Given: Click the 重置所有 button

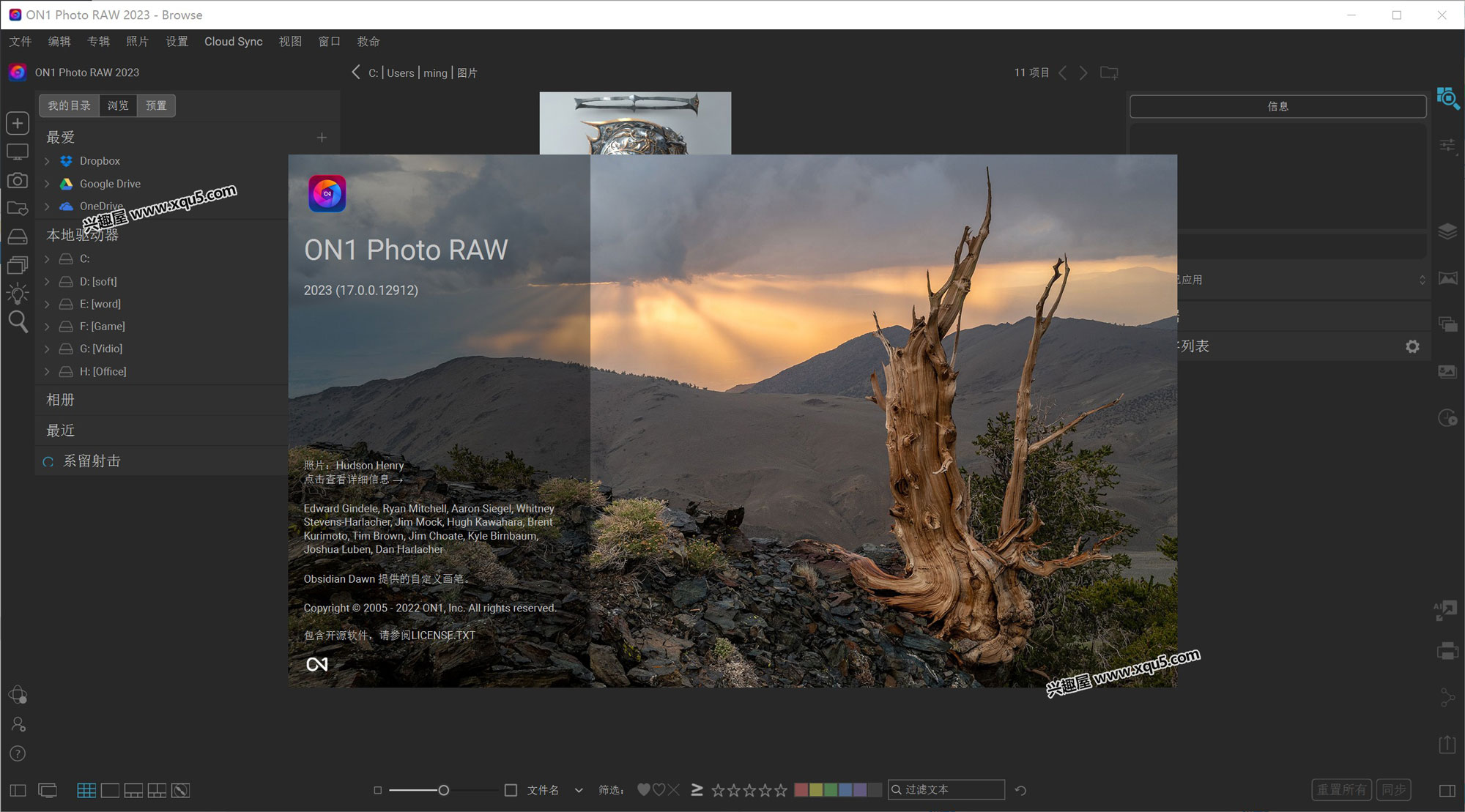Looking at the screenshot, I should (1342, 790).
